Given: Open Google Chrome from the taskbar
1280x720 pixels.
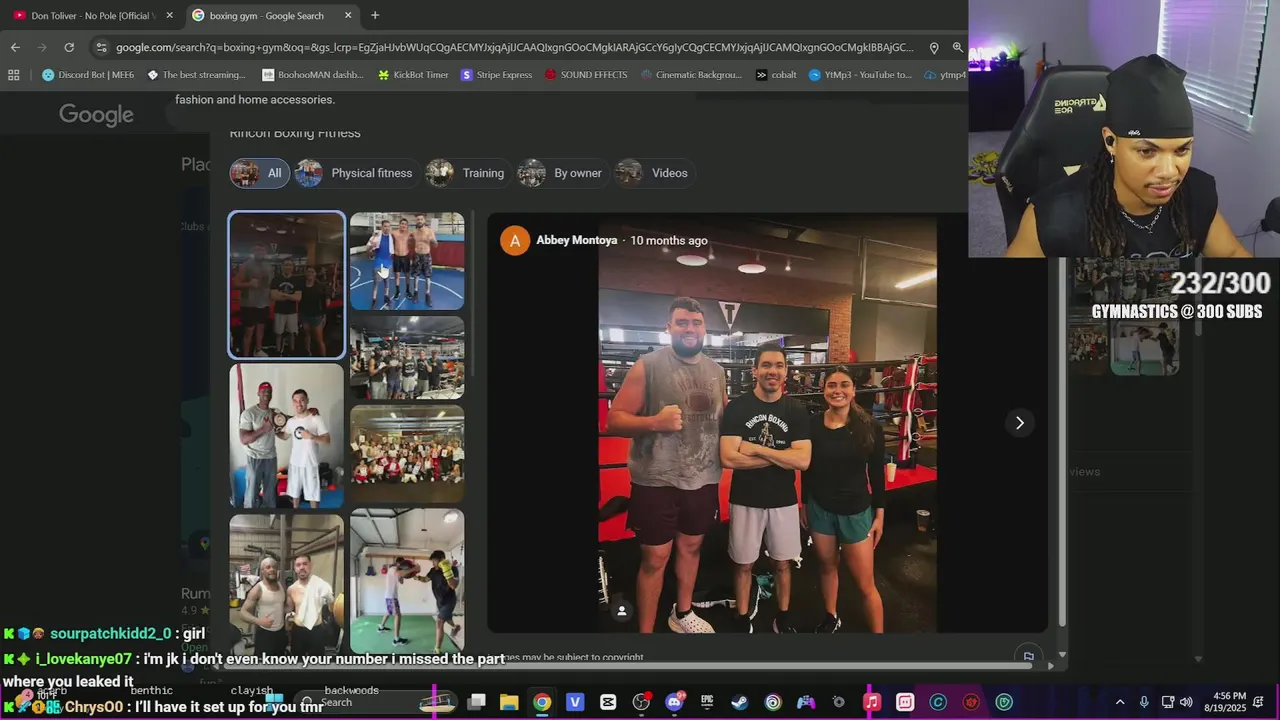Looking at the screenshot, I should [x=541, y=702].
